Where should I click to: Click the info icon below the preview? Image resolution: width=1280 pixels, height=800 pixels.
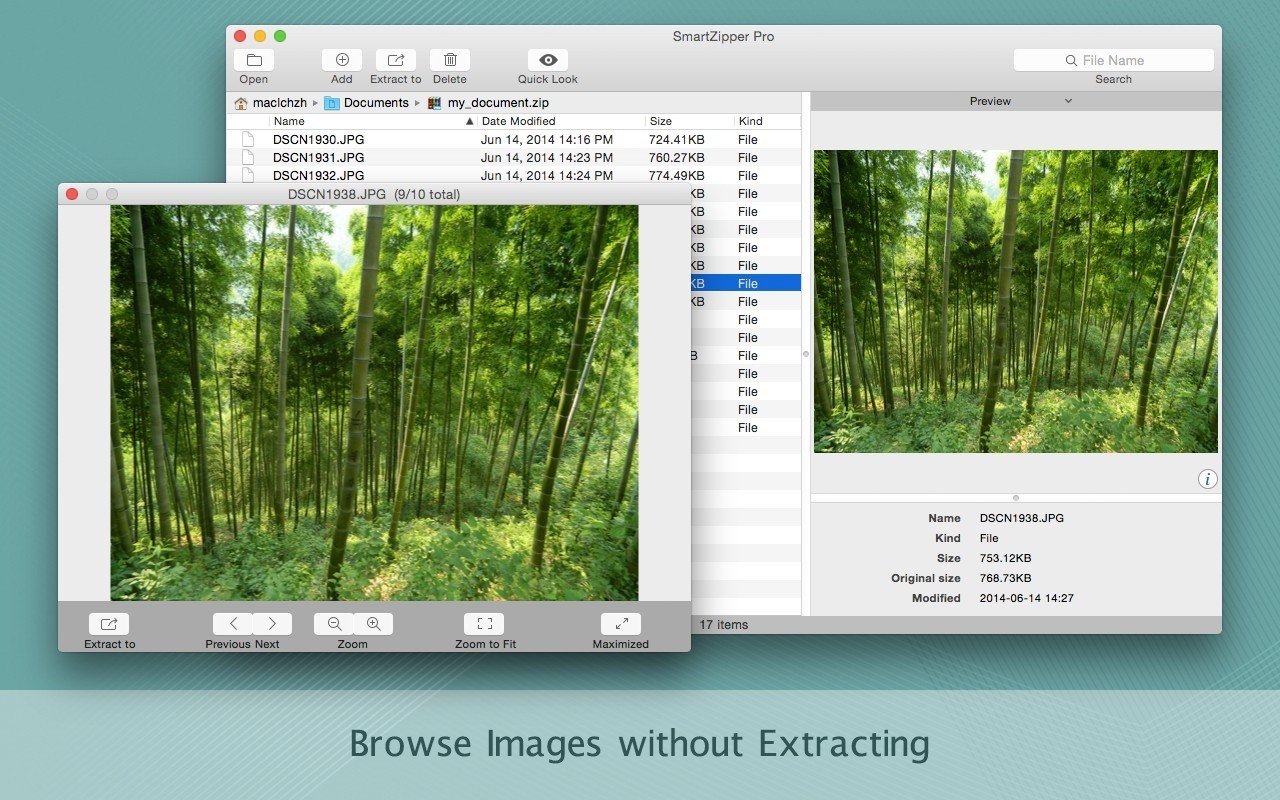point(1207,479)
